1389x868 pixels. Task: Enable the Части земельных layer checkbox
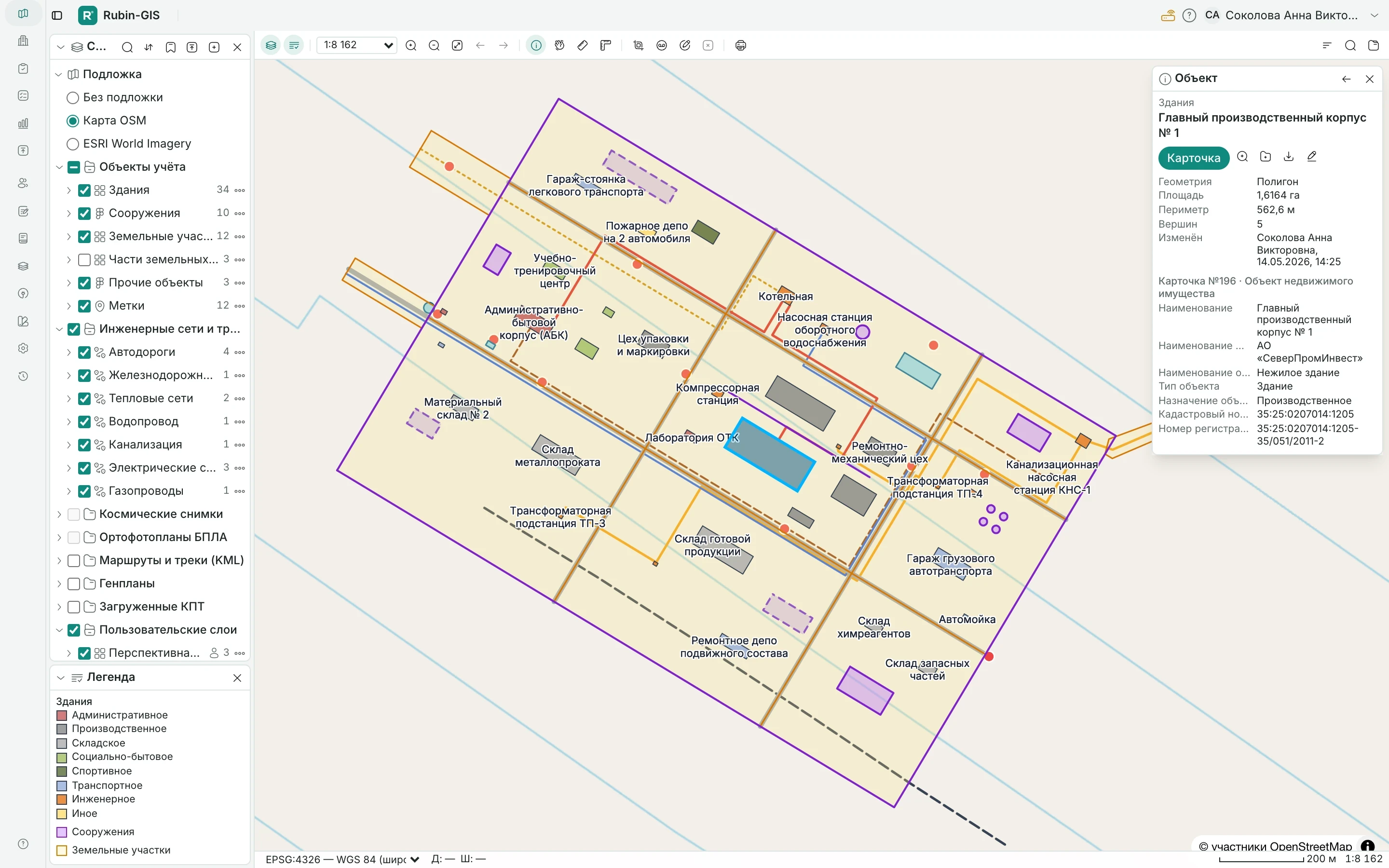pos(84,259)
